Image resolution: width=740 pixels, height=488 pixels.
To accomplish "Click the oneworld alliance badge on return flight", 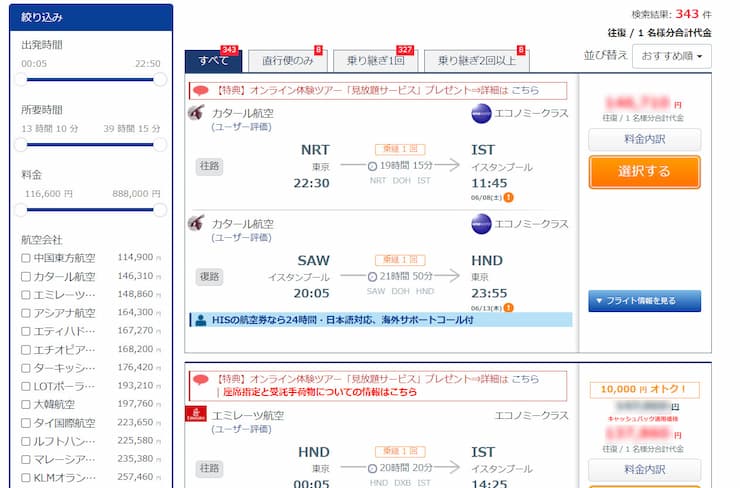I will pyautogui.click(x=481, y=224).
